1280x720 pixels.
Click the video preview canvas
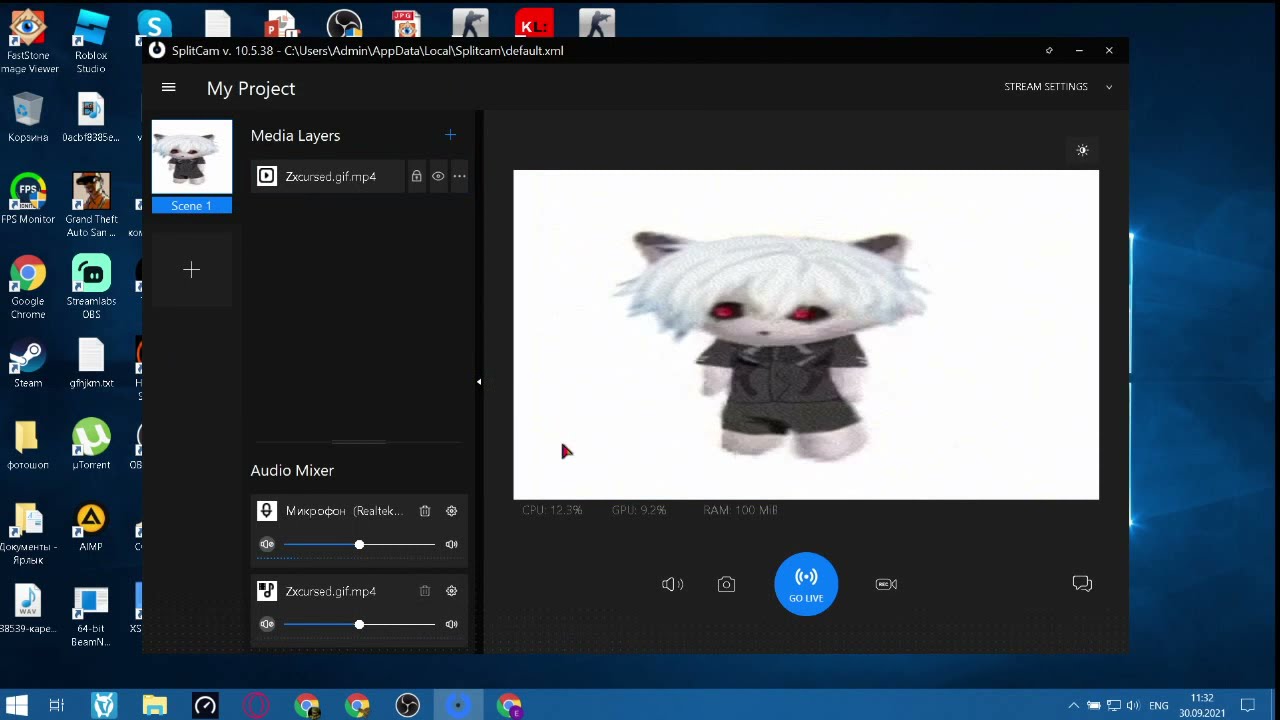point(806,335)
